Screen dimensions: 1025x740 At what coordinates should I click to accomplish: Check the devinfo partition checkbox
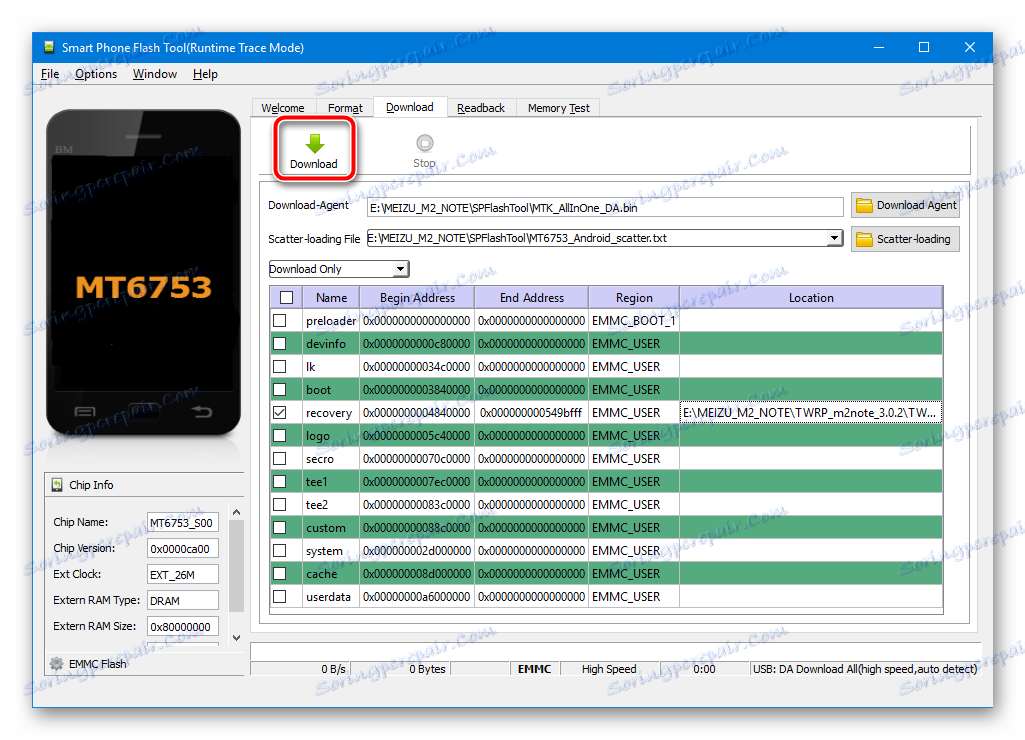pyautogui.click(x=280, y=343)
